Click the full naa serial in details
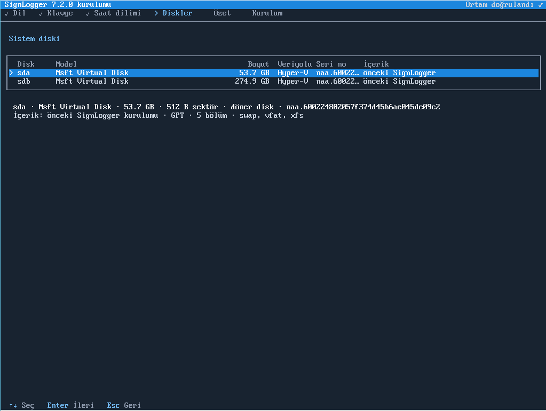This screenshot has height=411, width=546. pos(363,107)
